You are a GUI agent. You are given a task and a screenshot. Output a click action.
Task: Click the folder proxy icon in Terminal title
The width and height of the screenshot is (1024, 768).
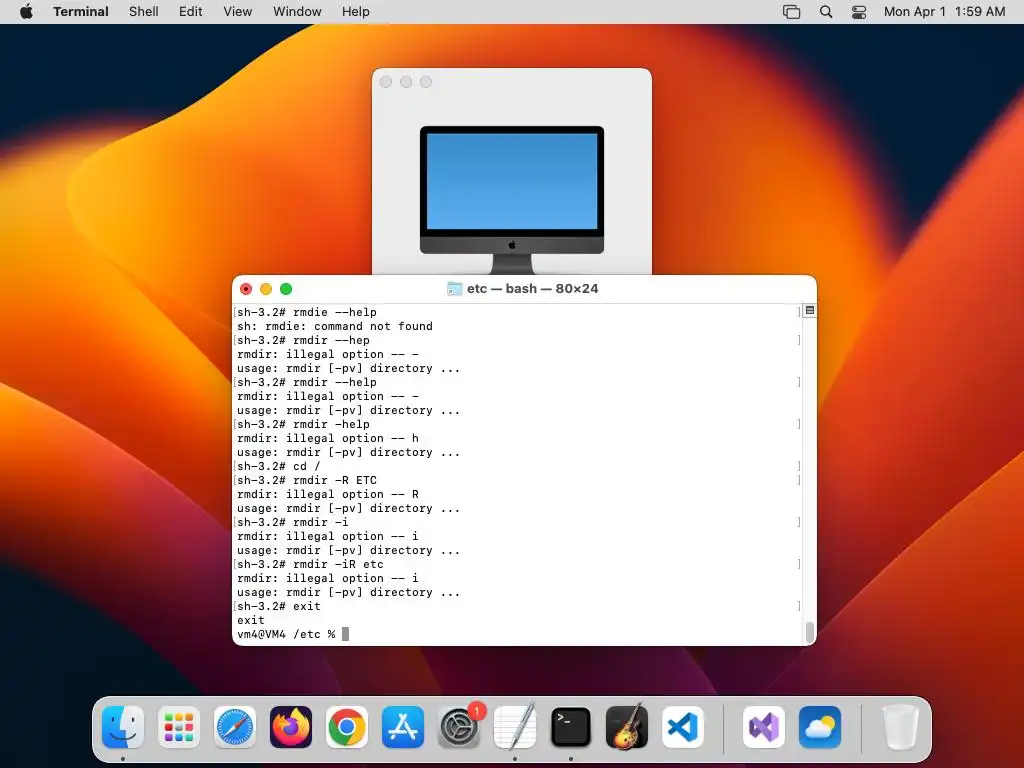[455, 289]
